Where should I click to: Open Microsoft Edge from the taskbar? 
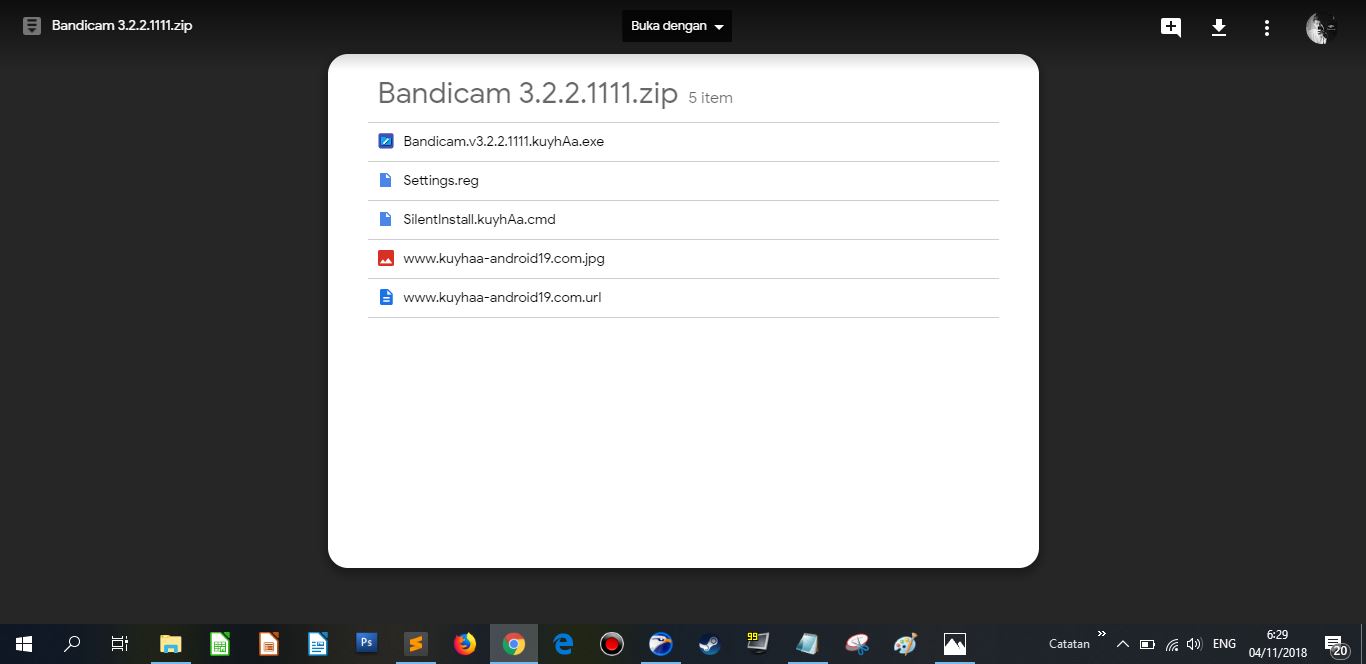pos(563,644)
